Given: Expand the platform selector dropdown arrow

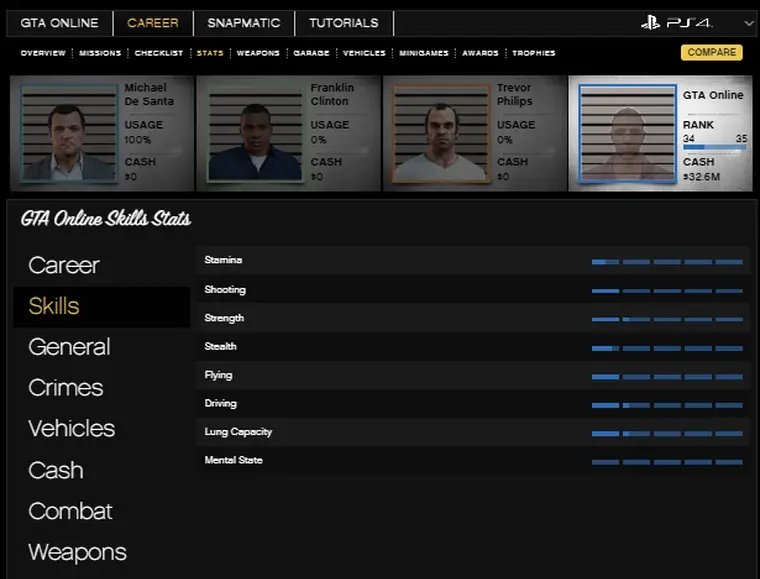Looking at the screenshot, I should (749, 23).
